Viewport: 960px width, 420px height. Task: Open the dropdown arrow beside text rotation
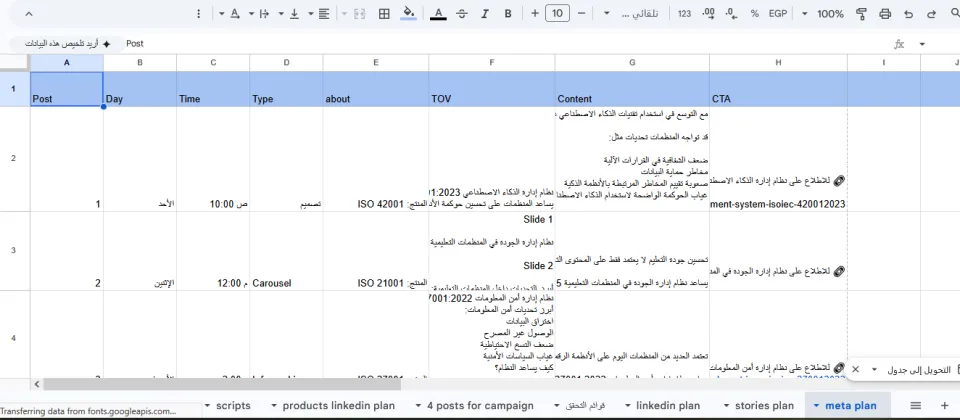(x=251, y=13)
